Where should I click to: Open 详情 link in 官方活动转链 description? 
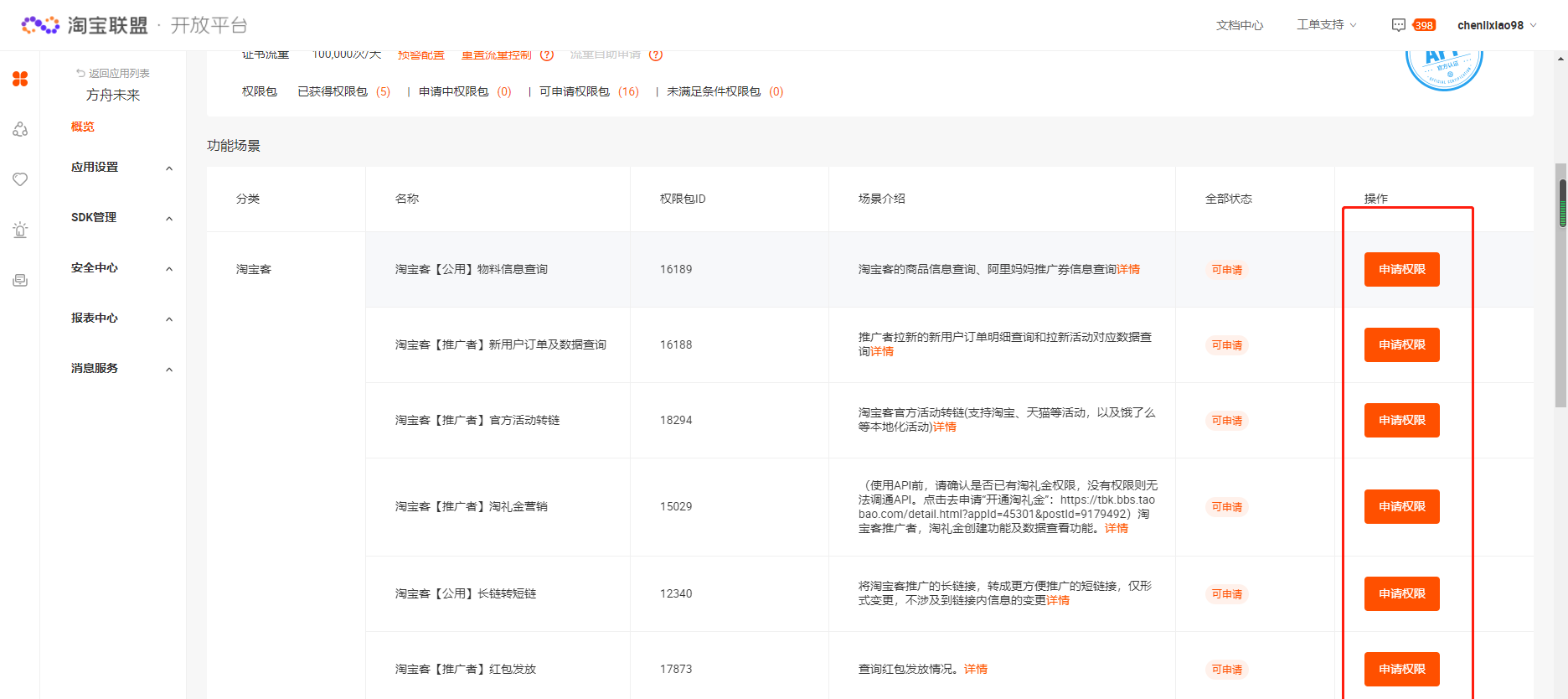[x=945, y=427]
